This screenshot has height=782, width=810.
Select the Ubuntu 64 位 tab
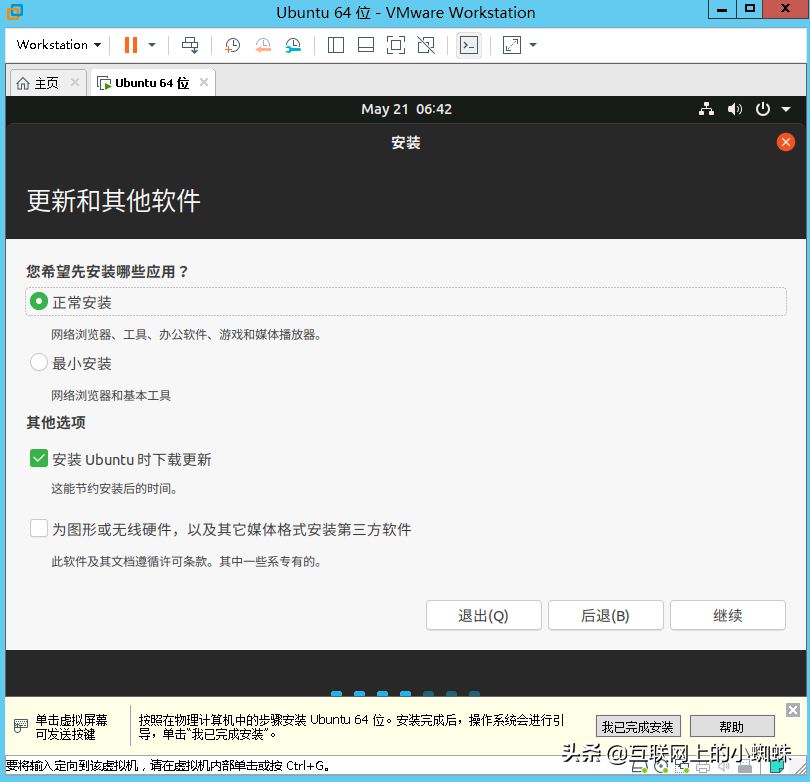tap(148, 83)
